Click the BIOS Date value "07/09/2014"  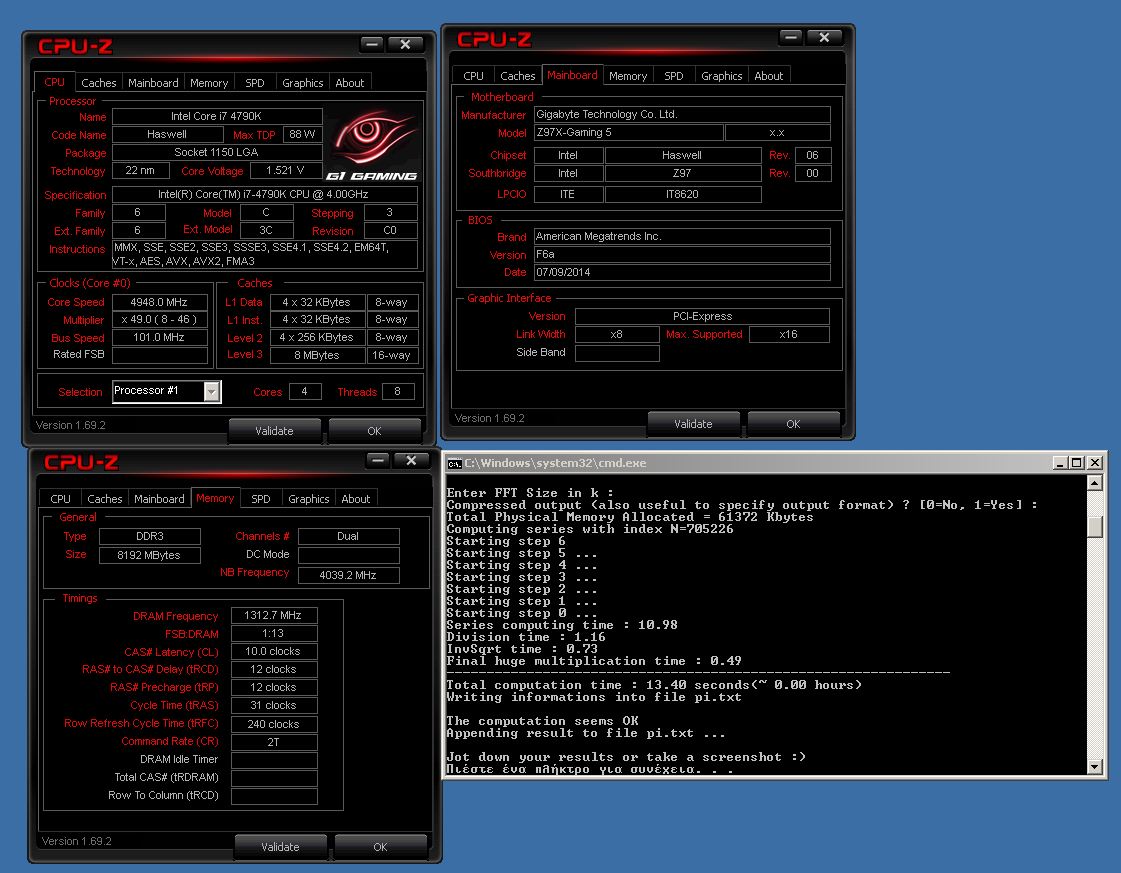click(x=682, y=272)
